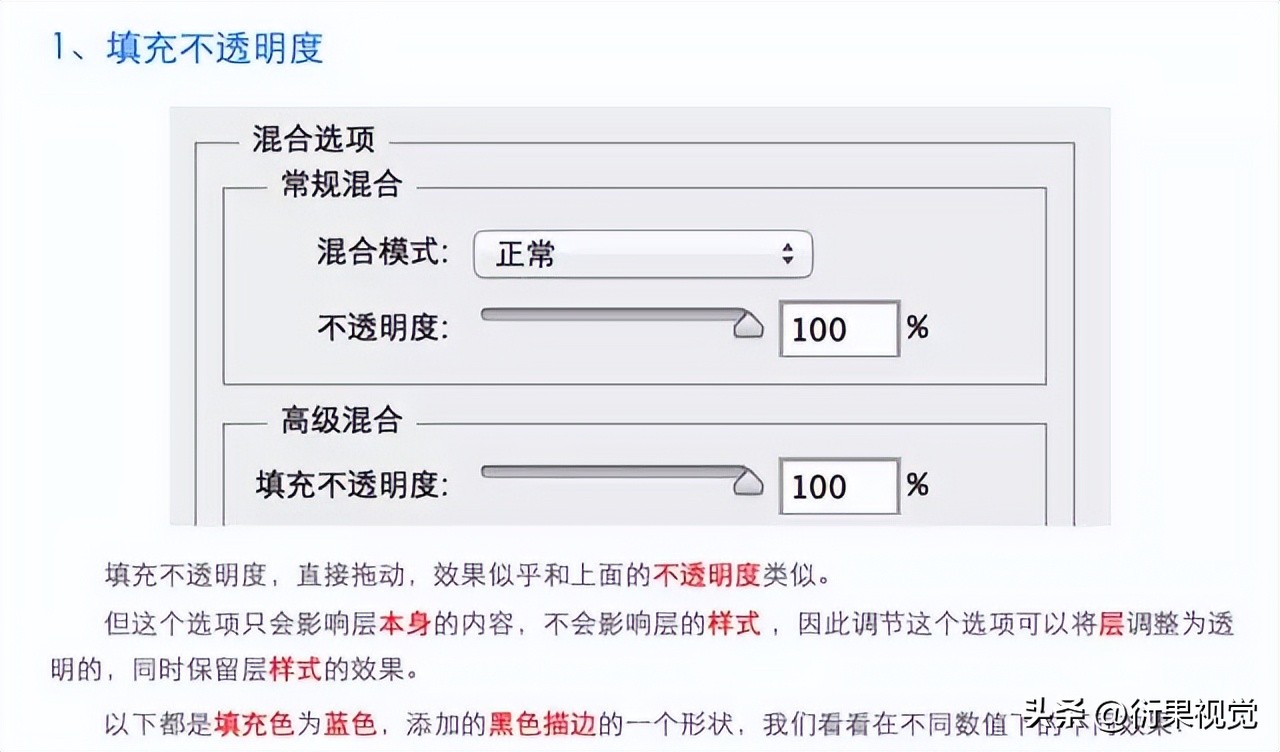Click the heading 1、填充不透明度
This screenshot has height=752, width=1280.
pyautogui.click(x=186, y=49)
